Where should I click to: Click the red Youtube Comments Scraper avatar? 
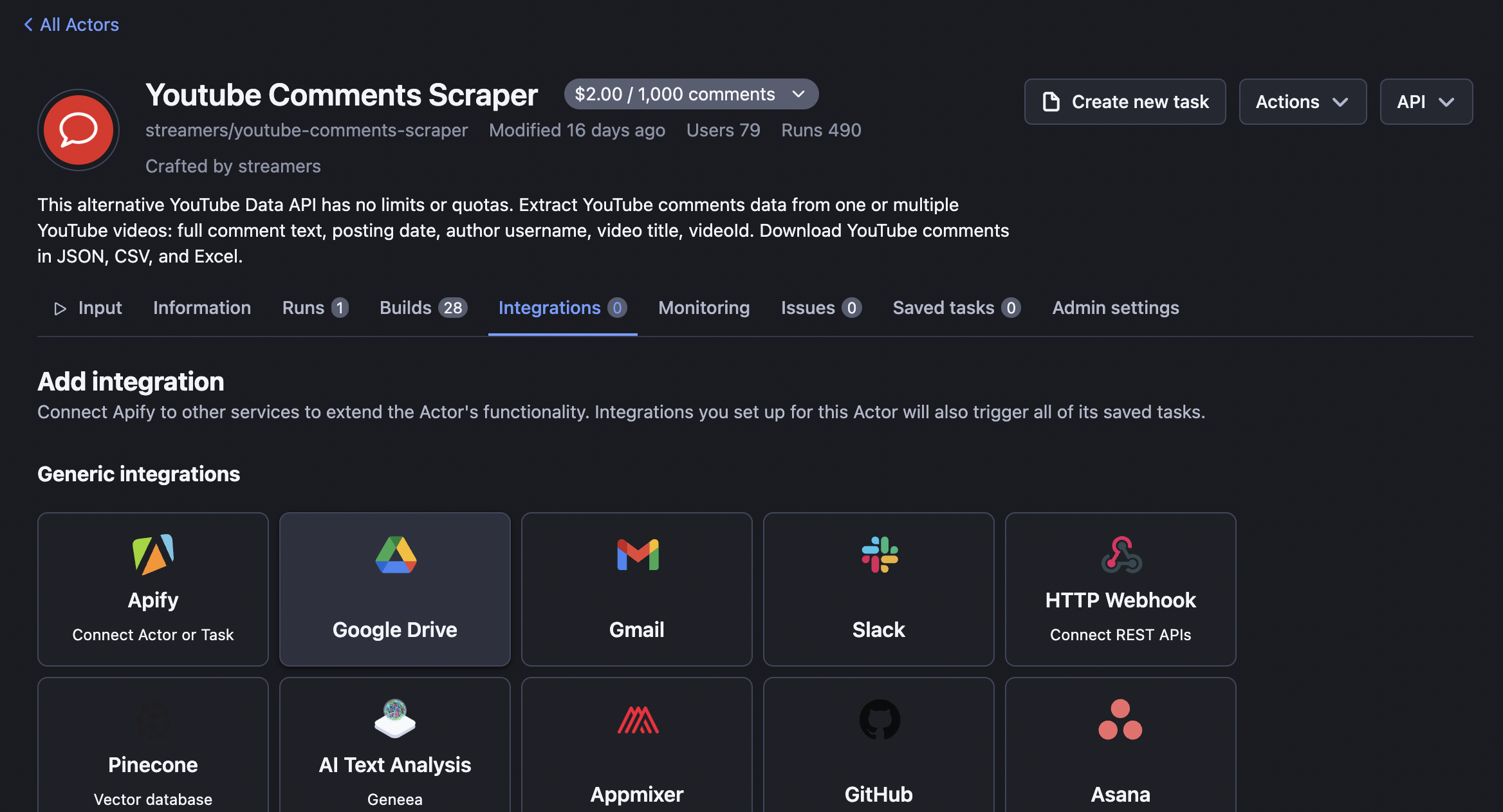pyautogui.click(x=78, y=130)
